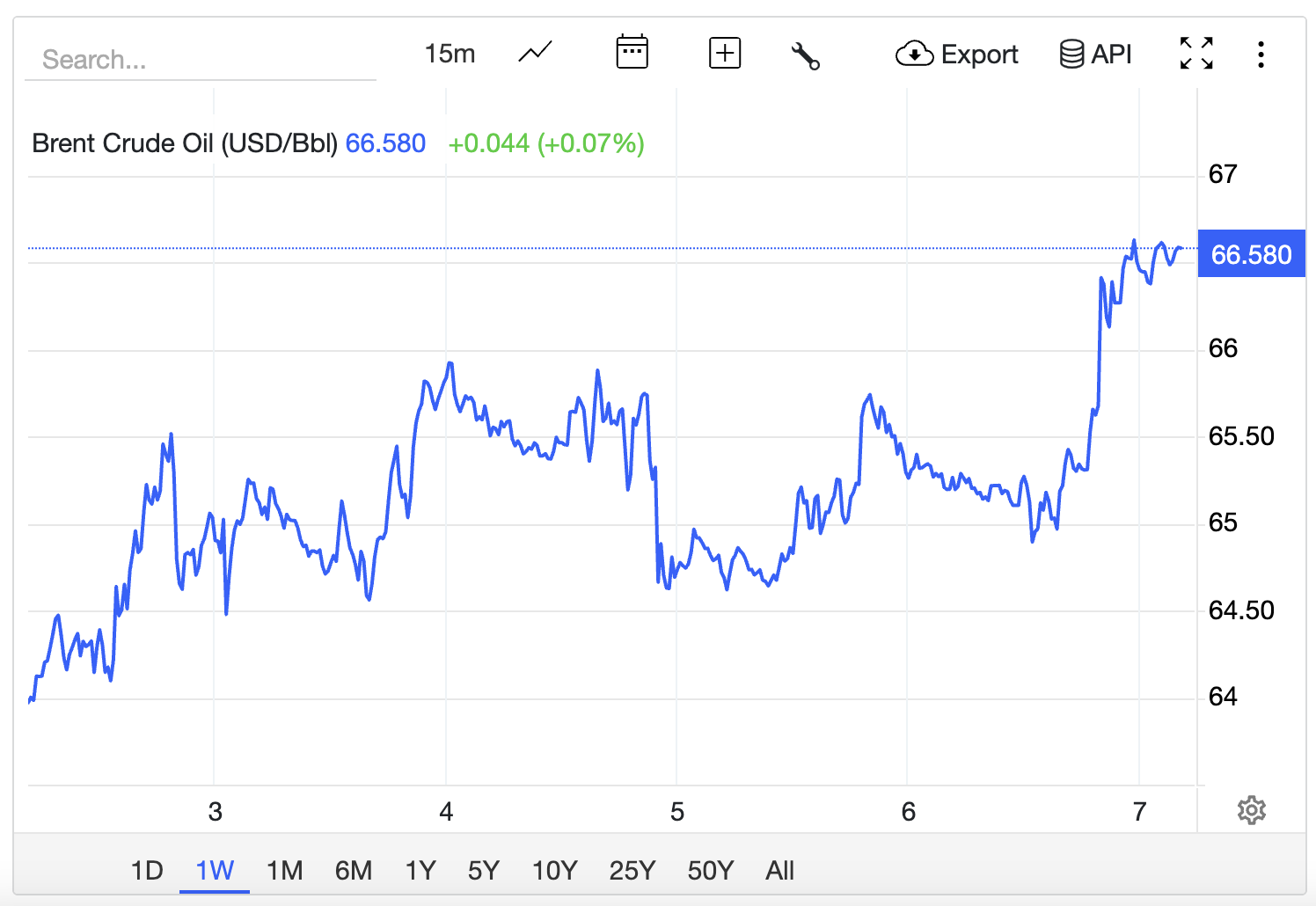Open the 15m interval dropdown
This screenshot has height=906, width=1316.
point(450,54)
